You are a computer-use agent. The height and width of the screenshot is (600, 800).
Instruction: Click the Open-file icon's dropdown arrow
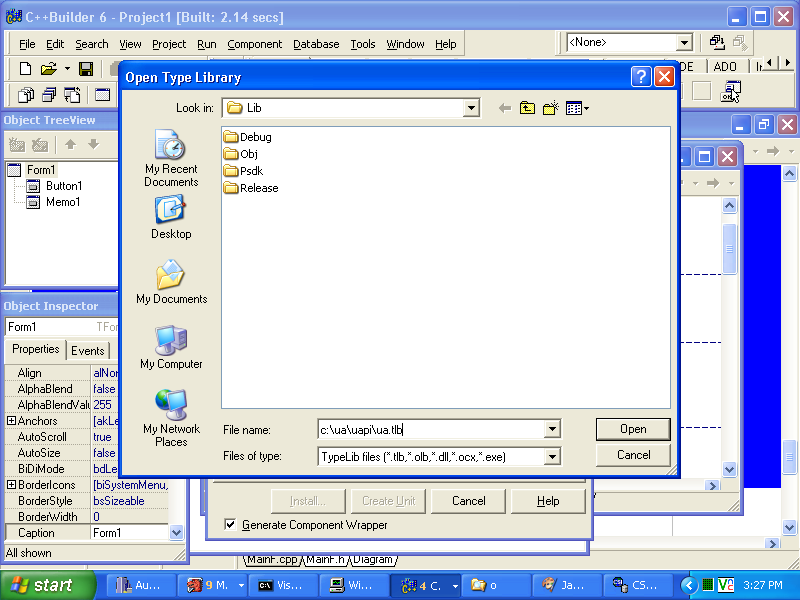(x=67, y=68)
